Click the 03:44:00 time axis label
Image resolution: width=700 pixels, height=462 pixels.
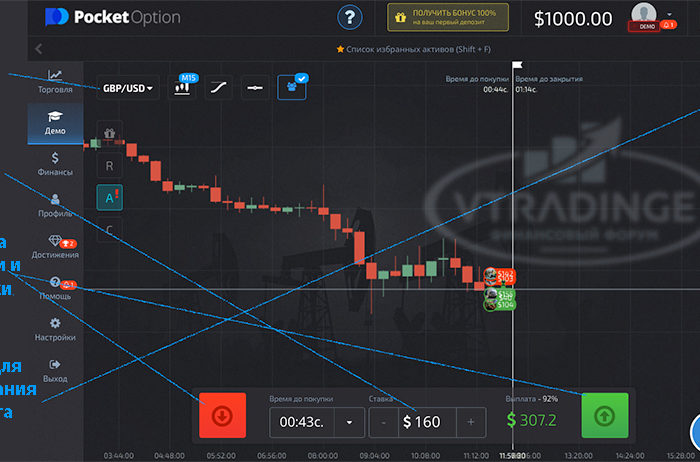coord(119,456)
